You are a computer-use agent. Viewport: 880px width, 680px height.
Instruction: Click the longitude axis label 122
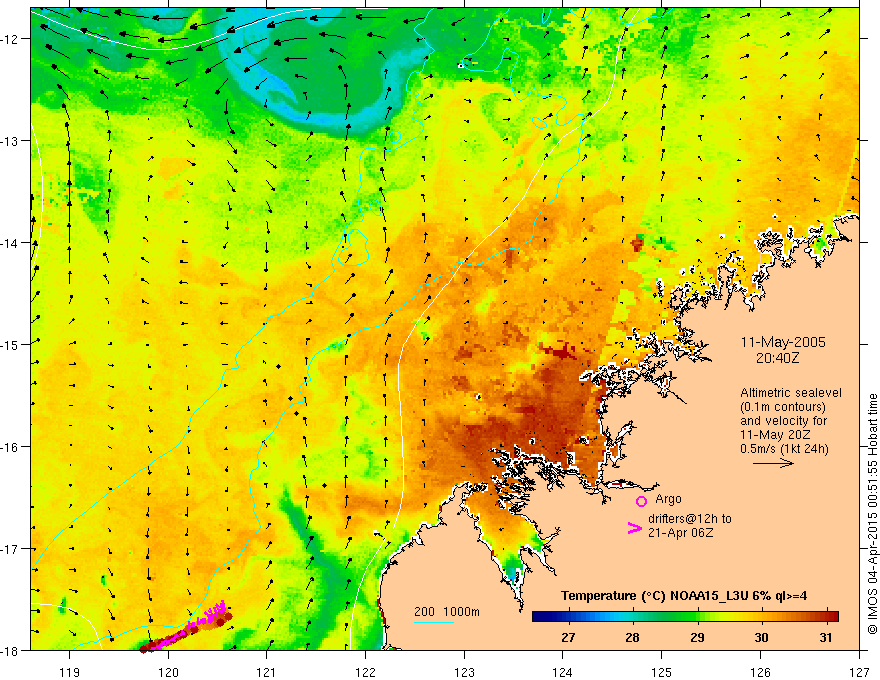365,672
